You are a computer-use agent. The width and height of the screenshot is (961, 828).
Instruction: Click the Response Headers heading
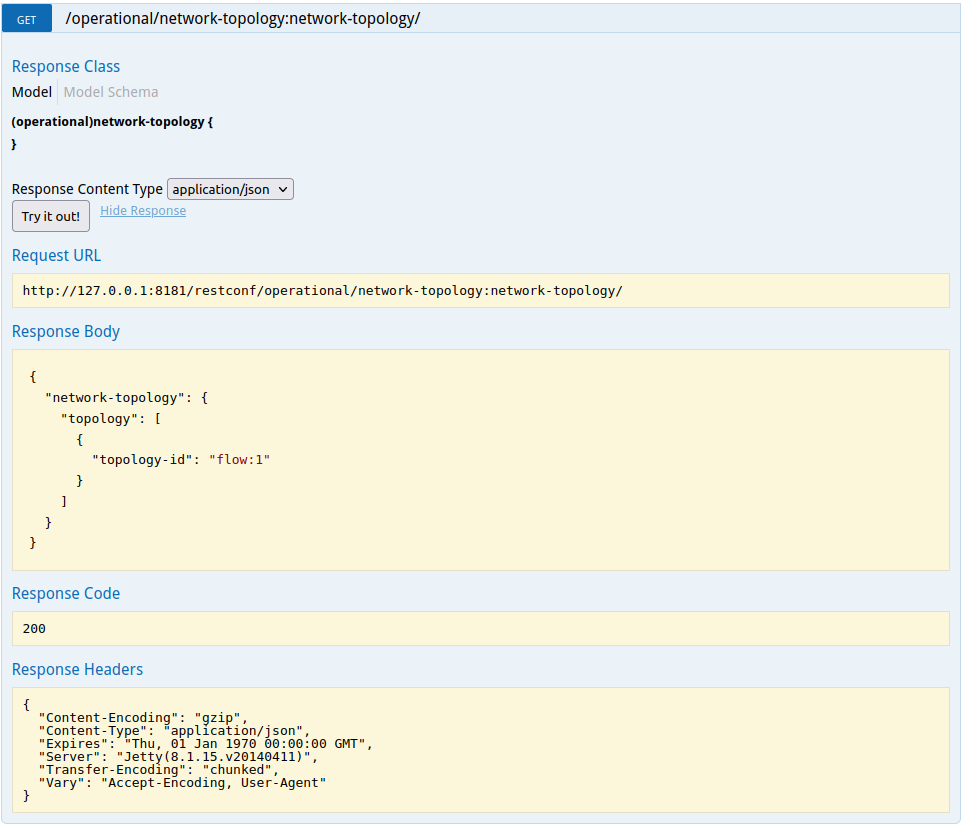coord(77,669)
